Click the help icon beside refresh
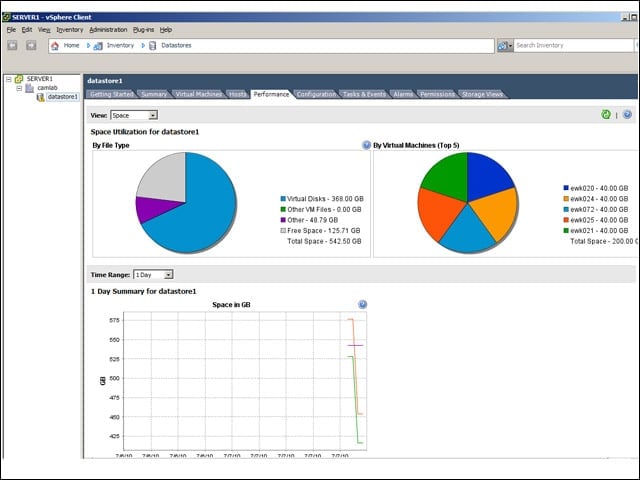This screenshot has height=480, width=640. (627, 115)
